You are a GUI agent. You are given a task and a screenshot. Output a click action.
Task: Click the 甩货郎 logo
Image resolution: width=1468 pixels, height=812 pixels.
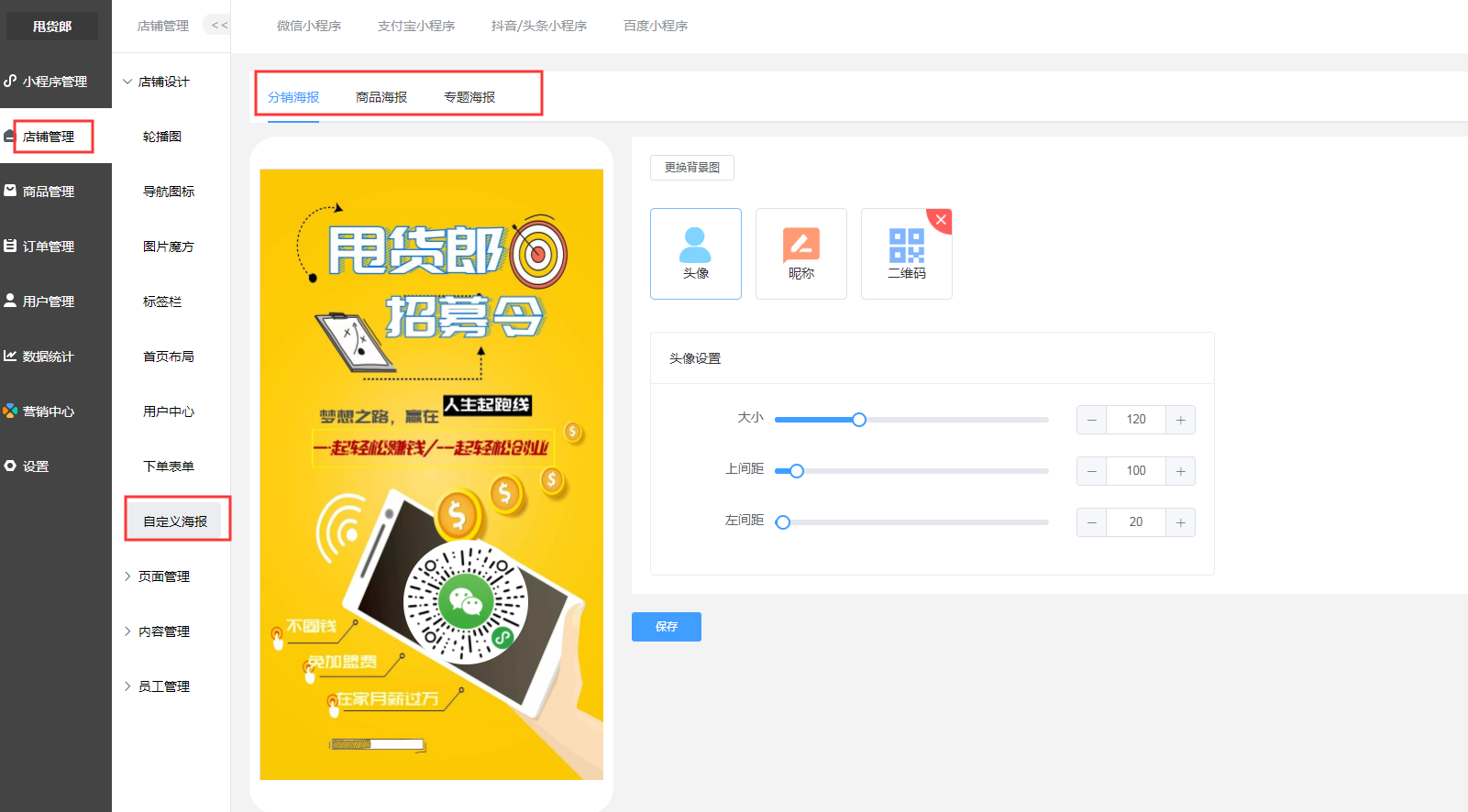point(52,27)
